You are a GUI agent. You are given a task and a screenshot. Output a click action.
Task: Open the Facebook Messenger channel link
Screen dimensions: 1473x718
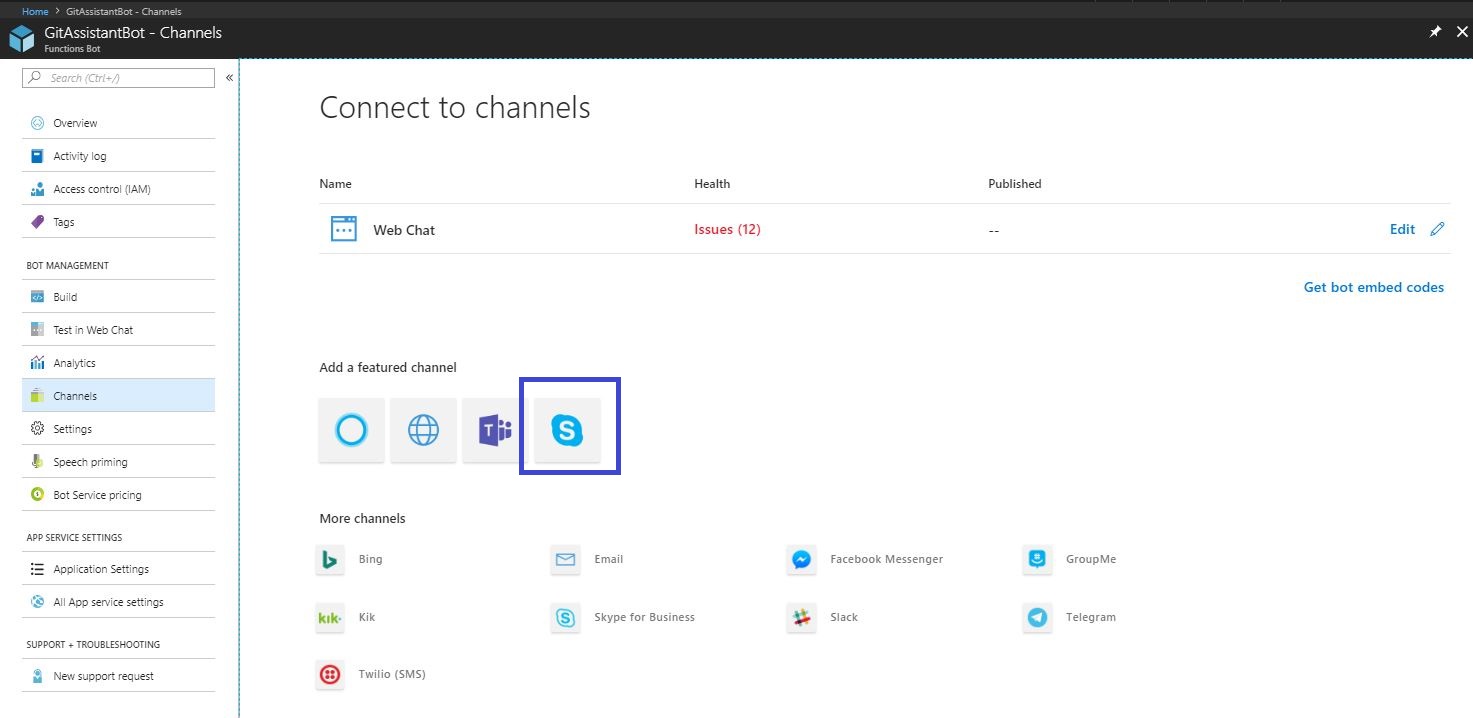[x=887, y=559]
